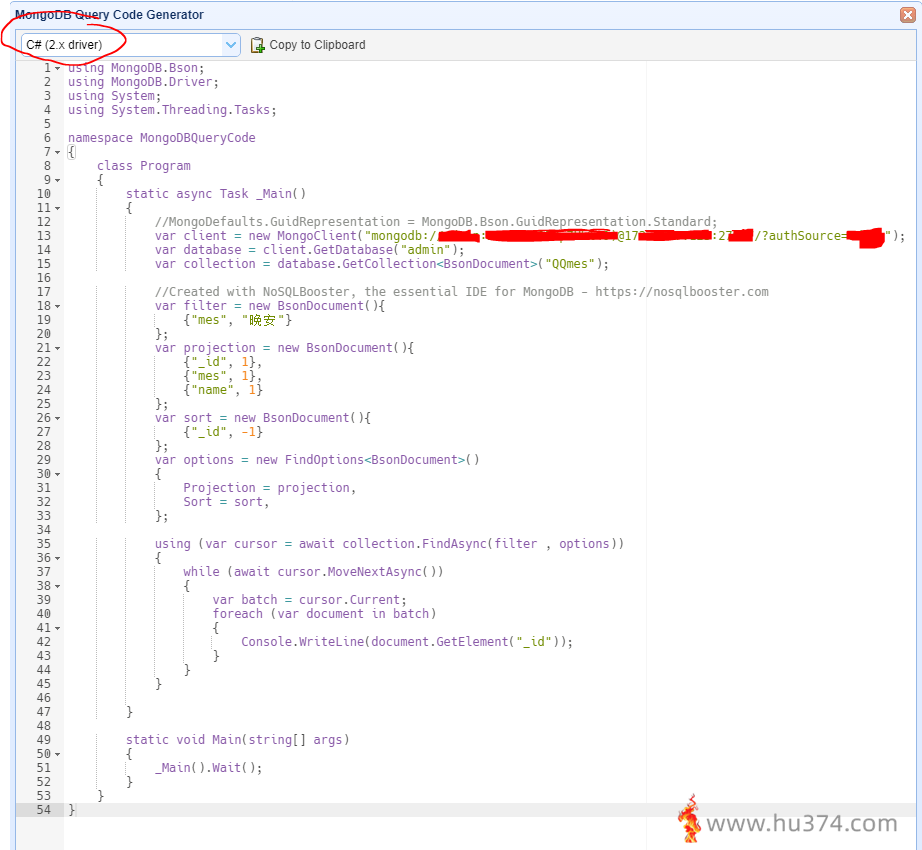Screen dimensions: 922x850
Task: Fold the while loop body at line 38
Action: click(58, 586)
